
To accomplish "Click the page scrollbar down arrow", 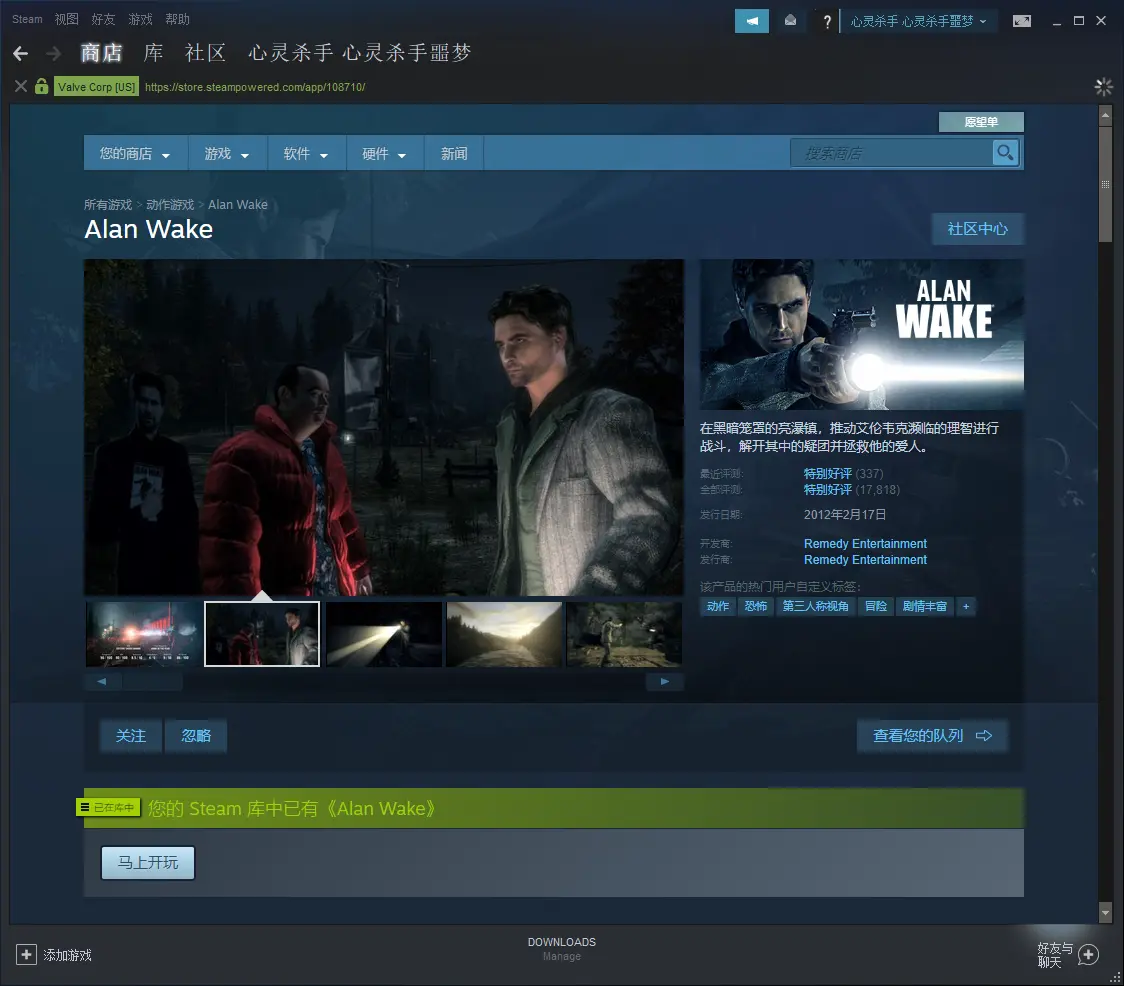I will (1105, 913).
